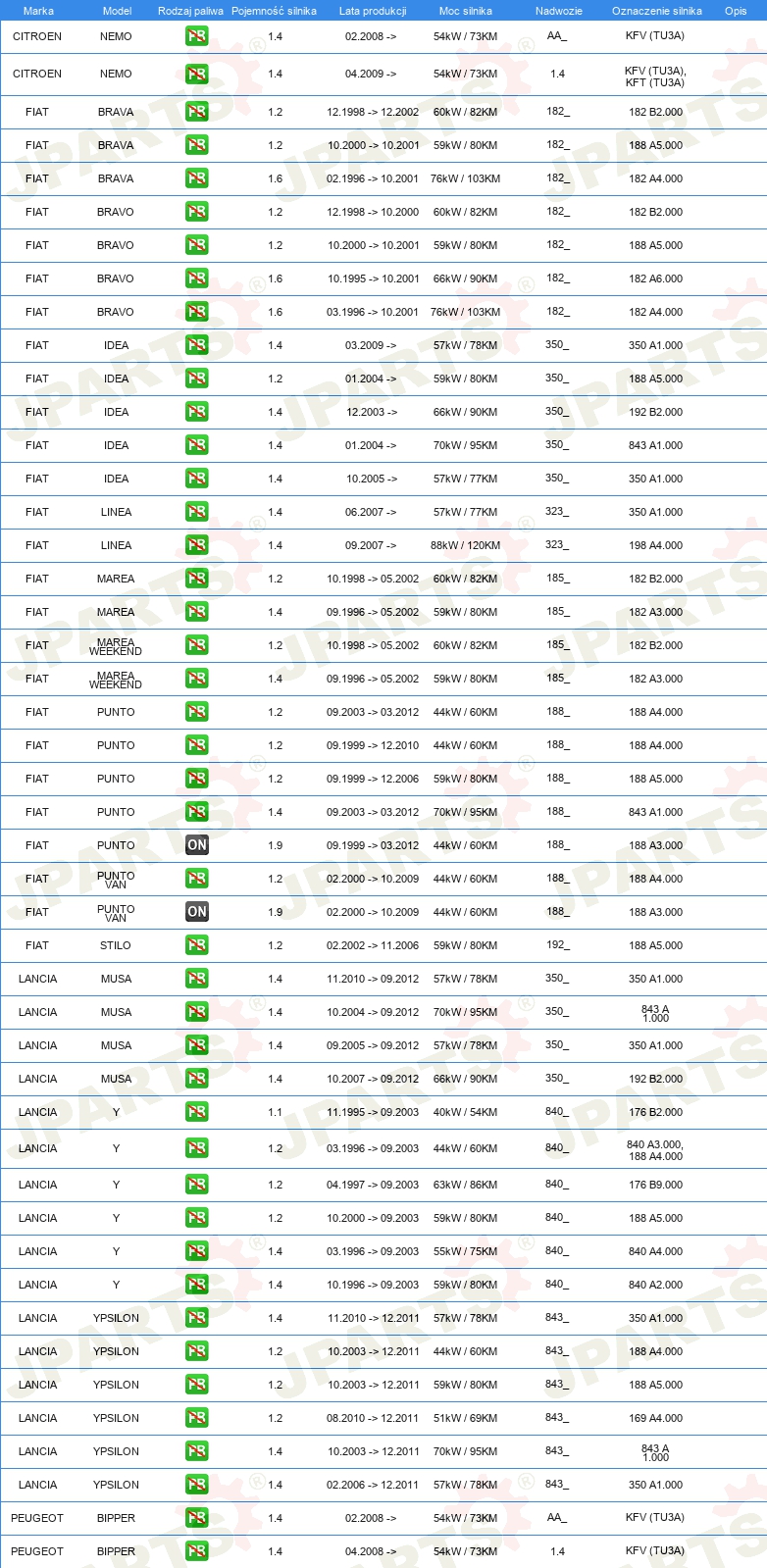This screenshot has width=767, height=1568.
Task: Click the Marka column header
Action: 38,11
